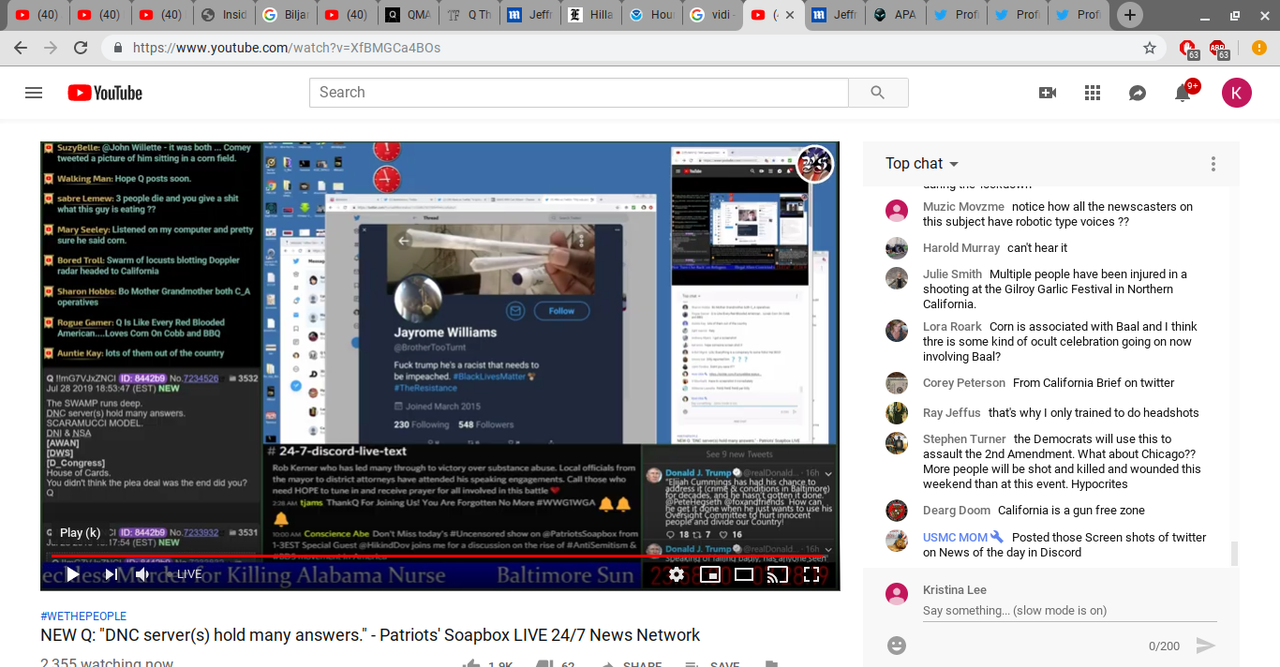Open the USMC MOM chat author name
Viewport: 1280px width, 667px height.
click(x=955, y=537)
